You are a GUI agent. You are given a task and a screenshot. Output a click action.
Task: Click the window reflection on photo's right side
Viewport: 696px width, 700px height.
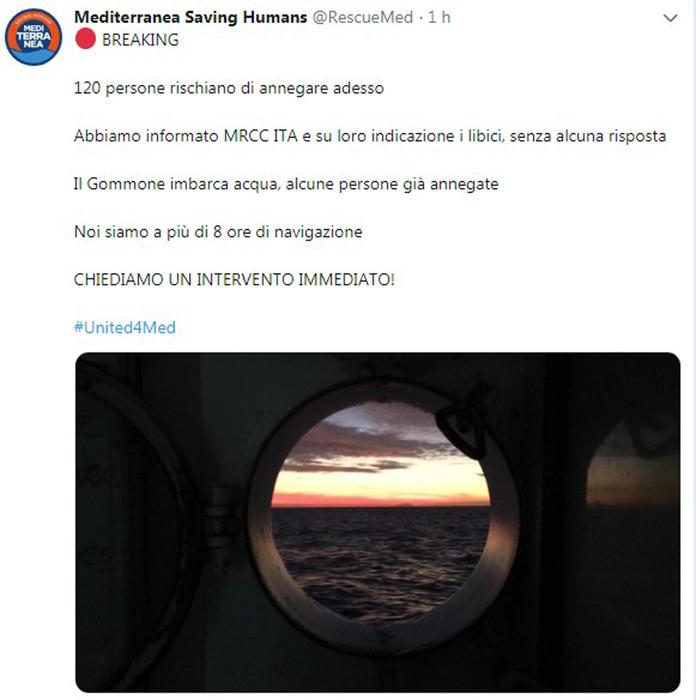pos(632,464)
